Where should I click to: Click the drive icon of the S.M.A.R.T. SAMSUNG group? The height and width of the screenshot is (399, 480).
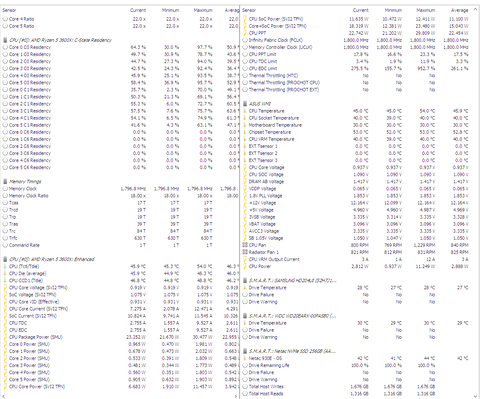click(x=245, y=281)
